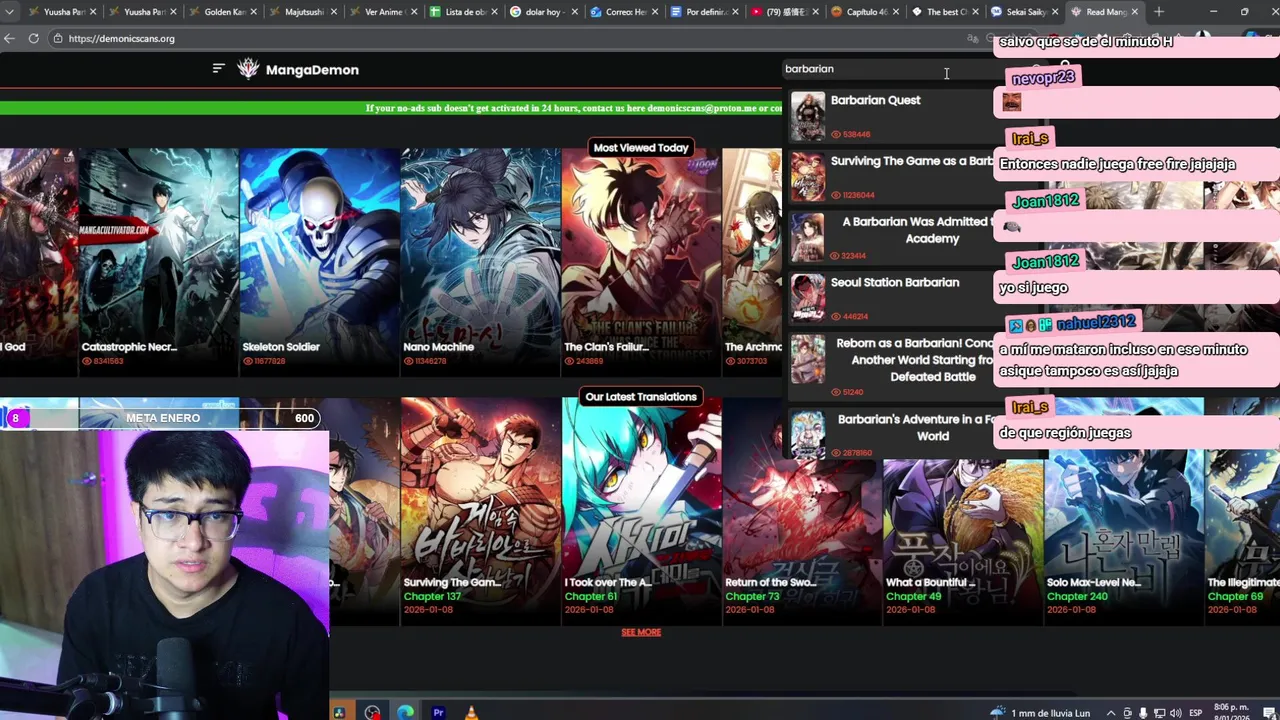Open the MangaDemon hamburger menu icon
1280x720 pixels.
tap(218, 69)
